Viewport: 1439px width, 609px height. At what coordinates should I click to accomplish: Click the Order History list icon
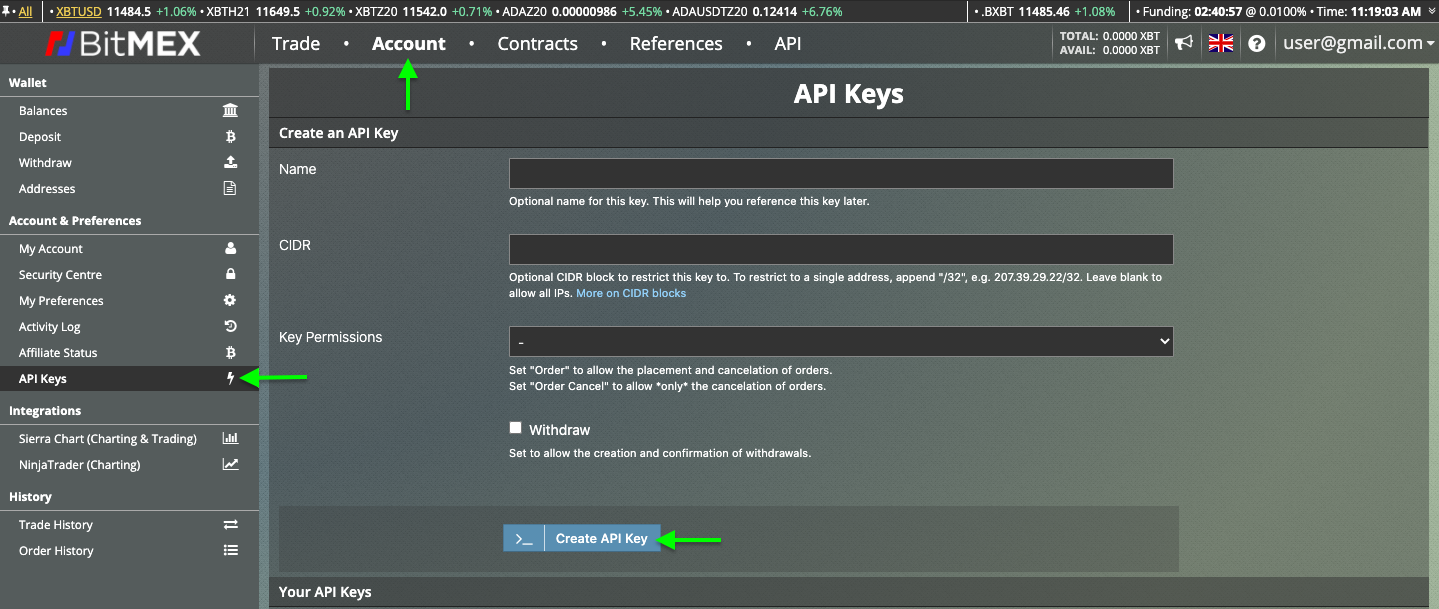tap(230, 551)
